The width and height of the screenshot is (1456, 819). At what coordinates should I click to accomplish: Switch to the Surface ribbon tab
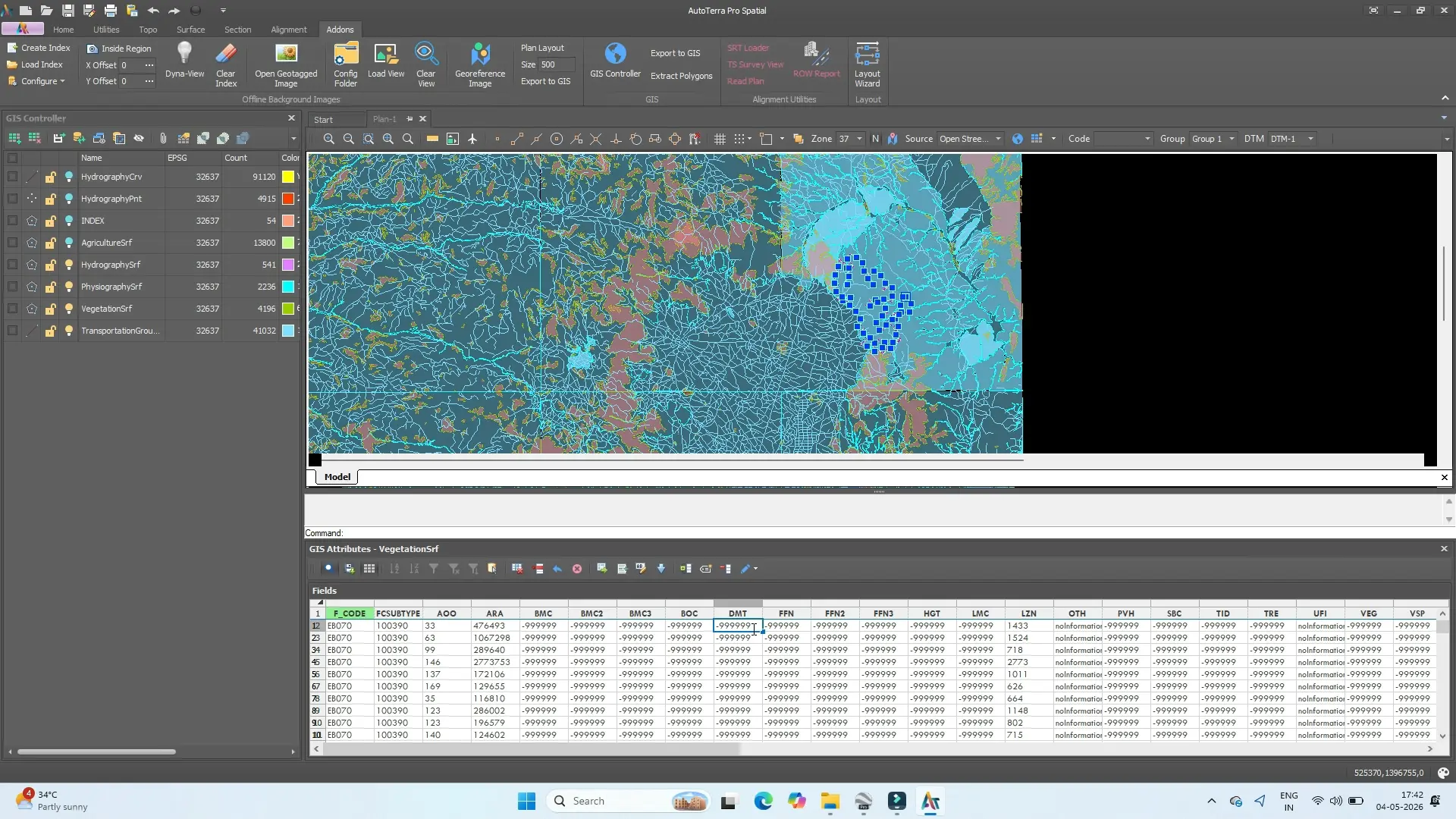pyautogui.click(x=190, y=30)
